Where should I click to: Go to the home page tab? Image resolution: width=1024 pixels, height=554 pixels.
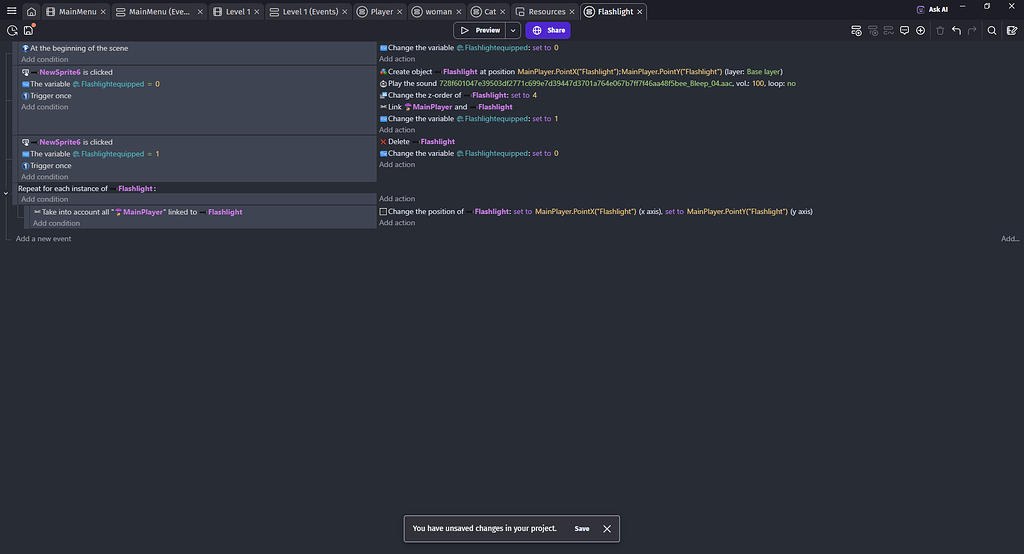(x=31, y=11)
